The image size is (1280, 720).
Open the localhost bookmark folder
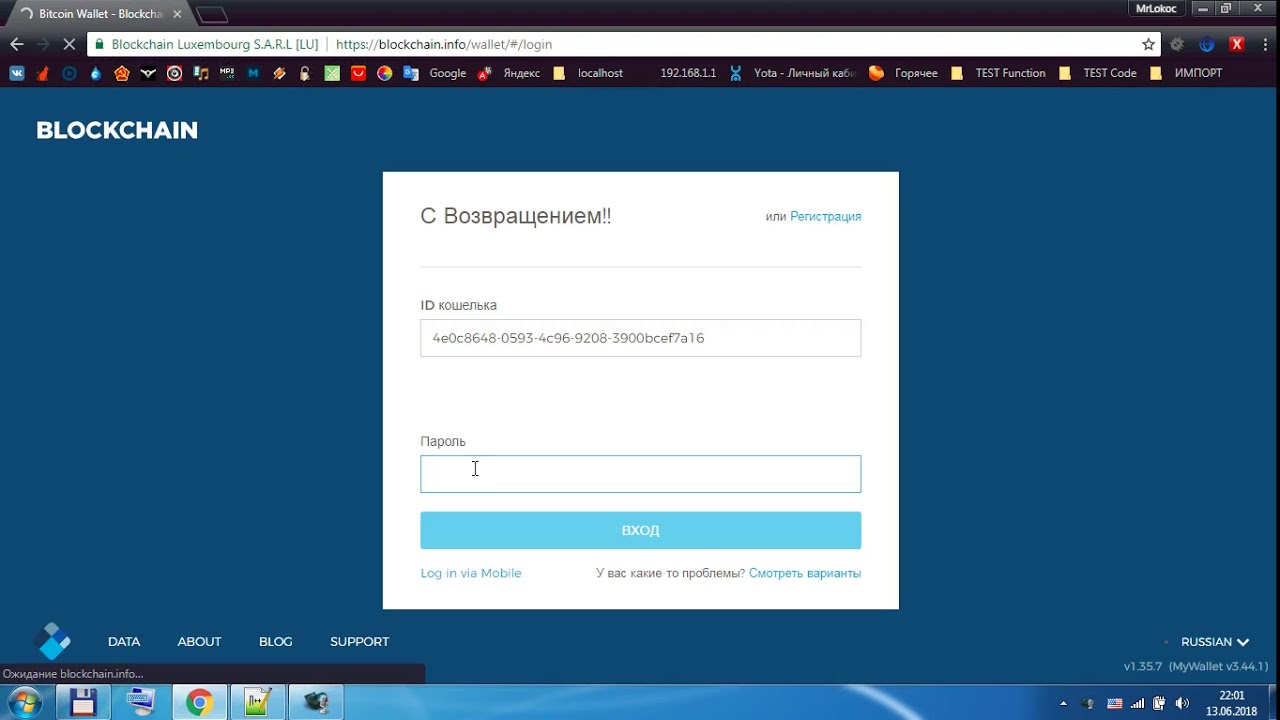pos(588,73)
